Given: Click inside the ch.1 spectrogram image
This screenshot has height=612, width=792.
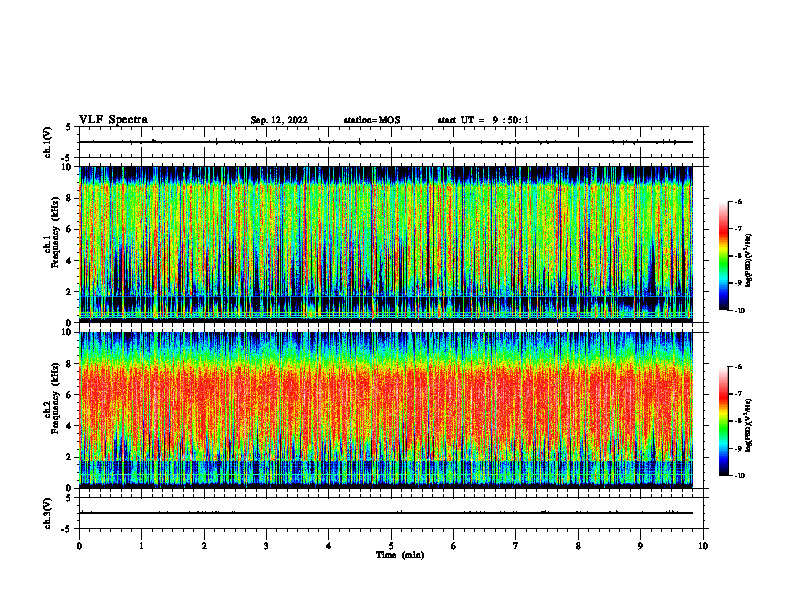Looking at the screenshot, I should 386,244.
